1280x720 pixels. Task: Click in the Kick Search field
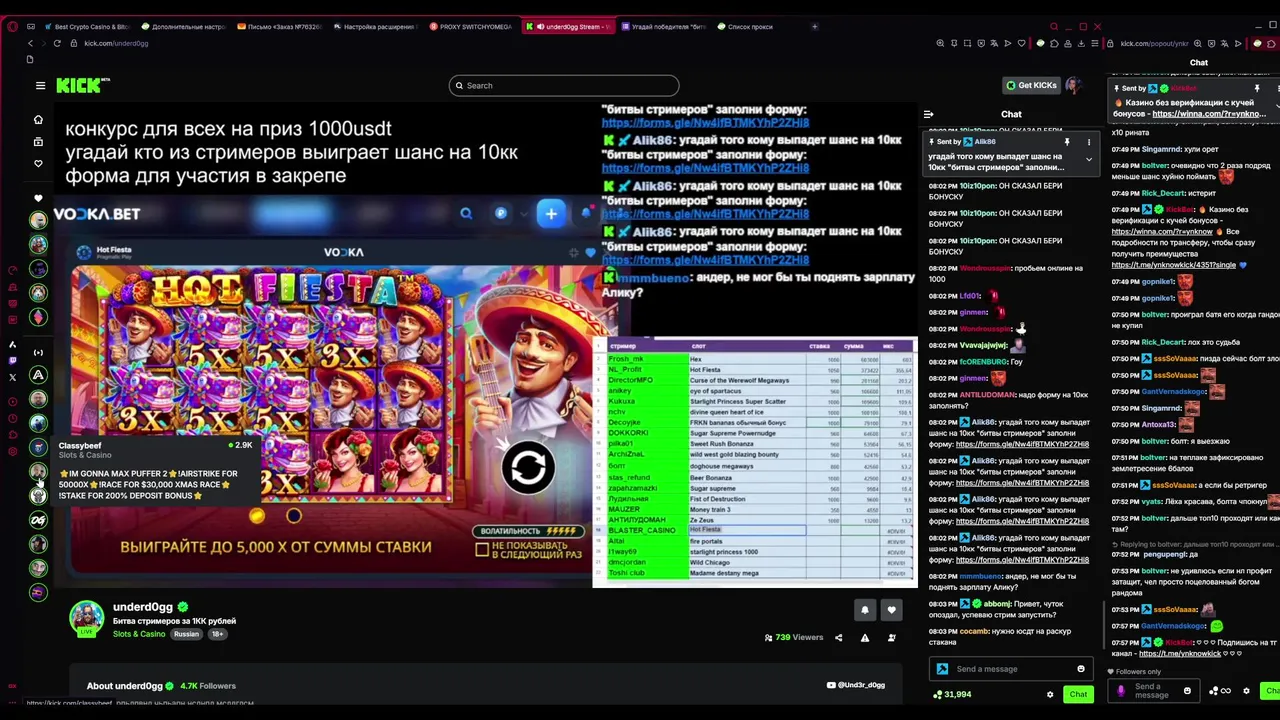(x=564, y=86)
